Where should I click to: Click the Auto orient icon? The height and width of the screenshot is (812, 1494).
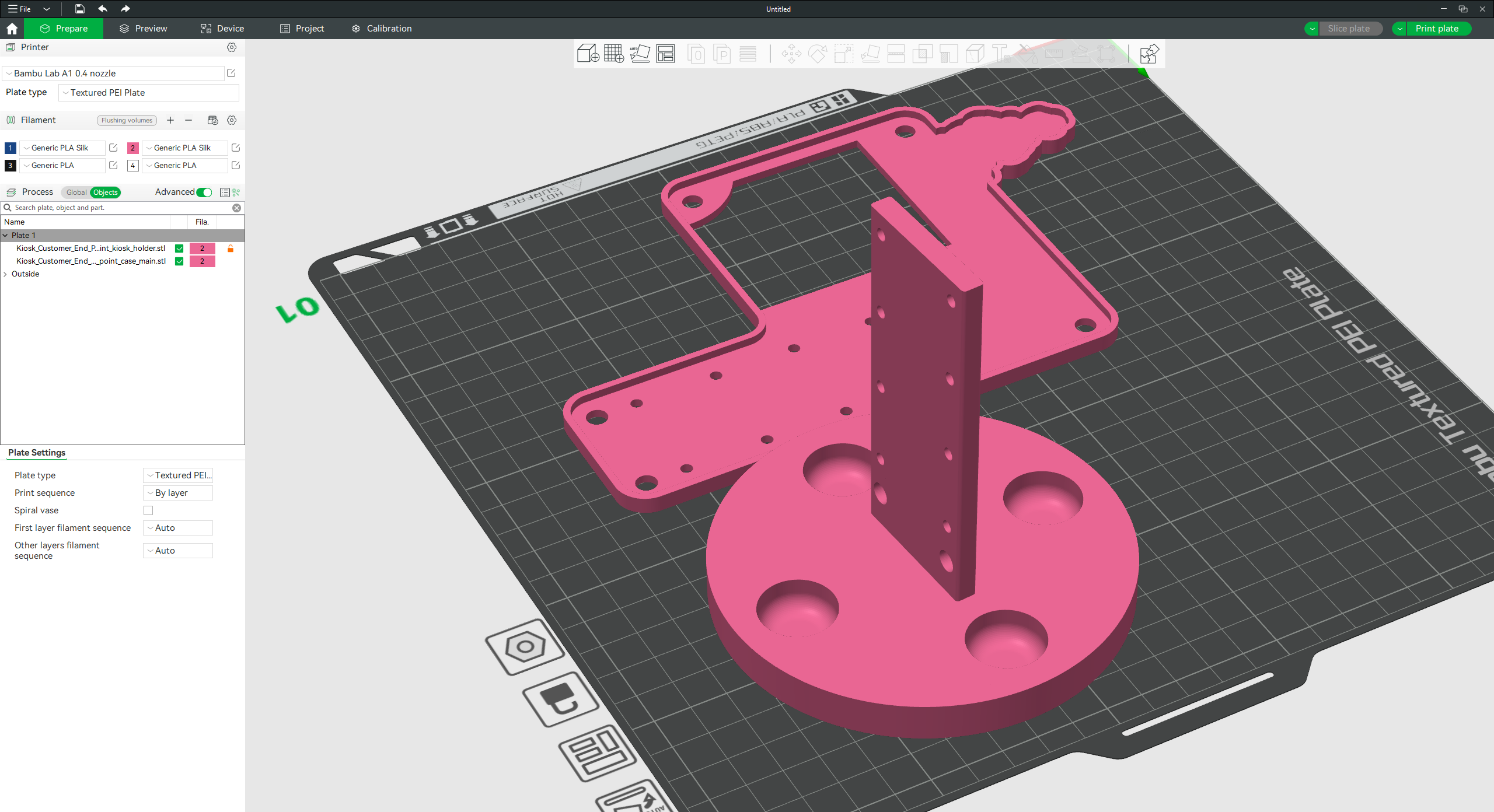point(640,54)
